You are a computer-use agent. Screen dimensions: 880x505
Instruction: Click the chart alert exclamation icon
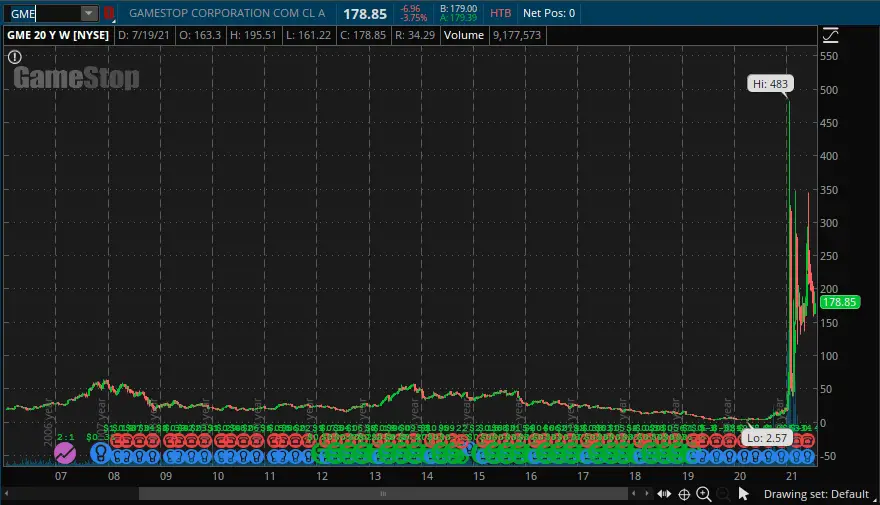[15, 57]
